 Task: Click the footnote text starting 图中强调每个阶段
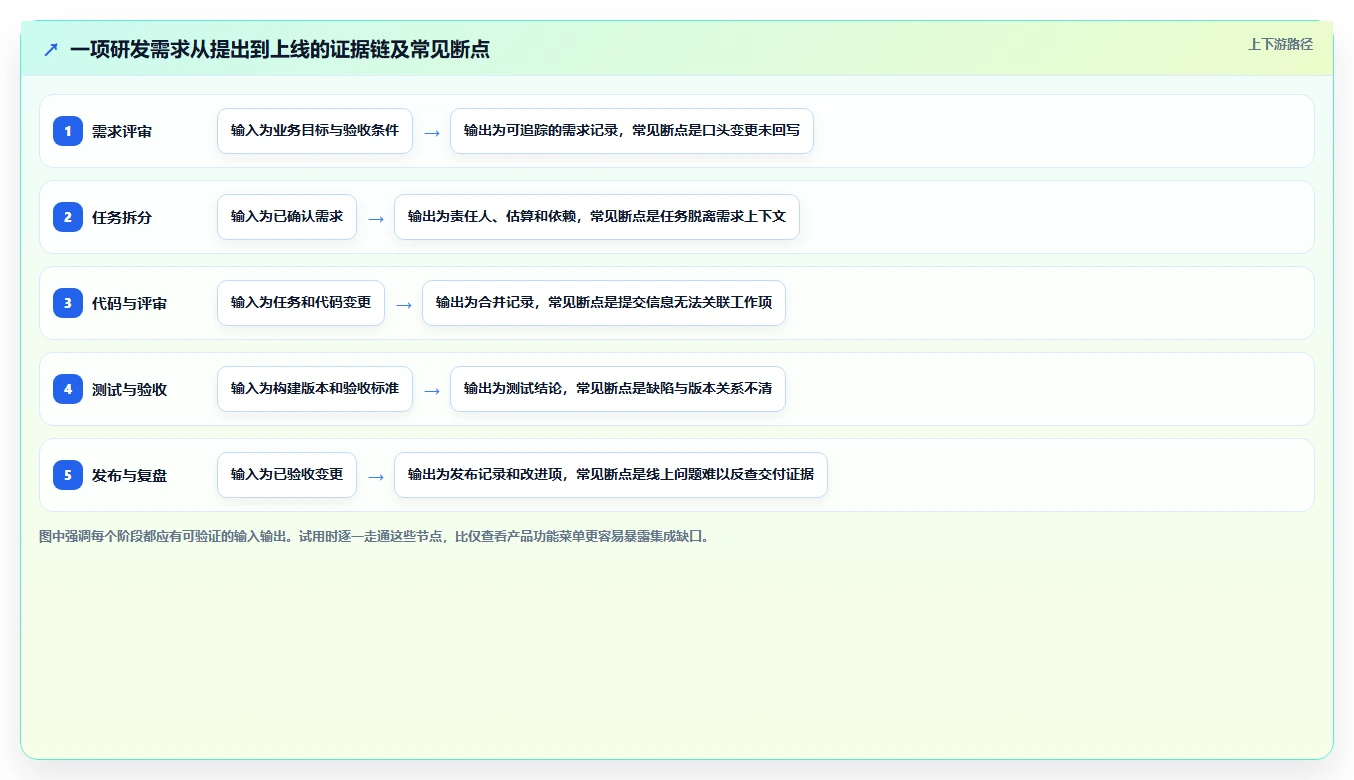(x=376, y=536)
